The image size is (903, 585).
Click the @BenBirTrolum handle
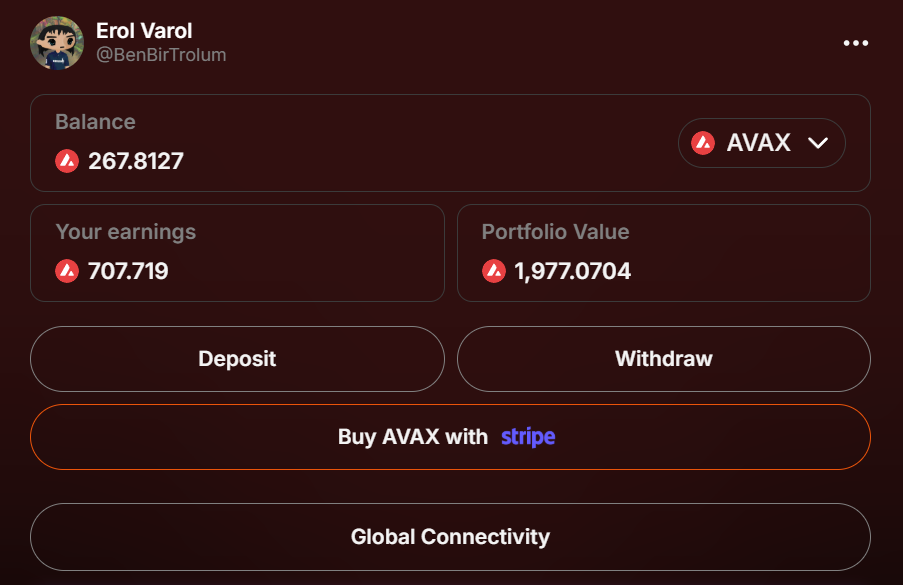(x=161, y=55)
